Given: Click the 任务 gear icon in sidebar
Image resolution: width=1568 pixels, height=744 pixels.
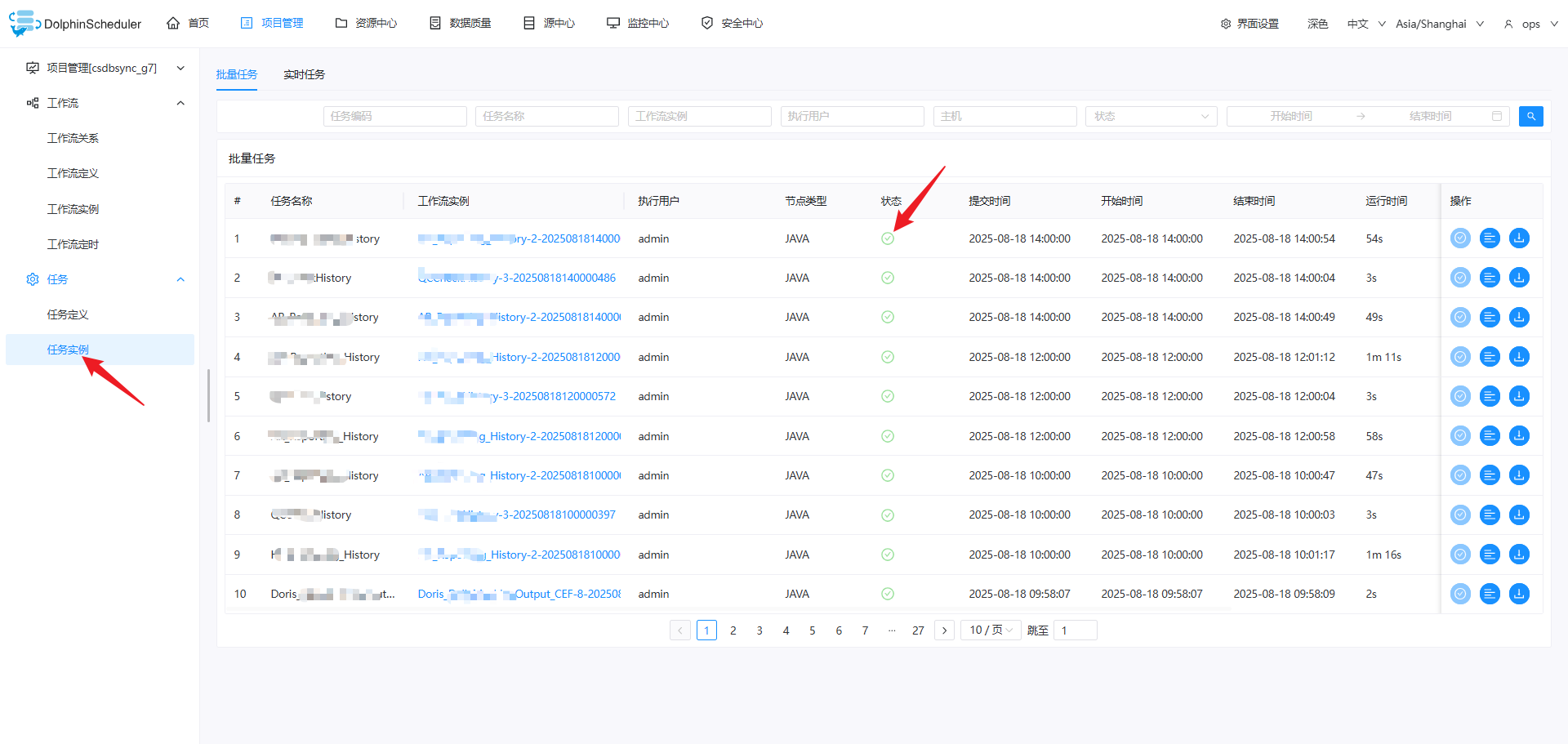Looking at the screenshot, I should click(33, 278).
